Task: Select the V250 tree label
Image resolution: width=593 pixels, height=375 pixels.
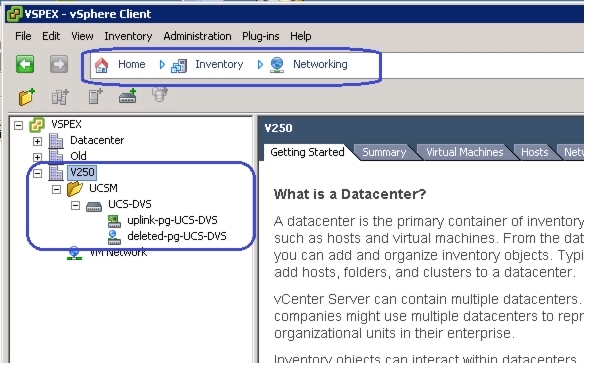Action: (x=82, y=172)
